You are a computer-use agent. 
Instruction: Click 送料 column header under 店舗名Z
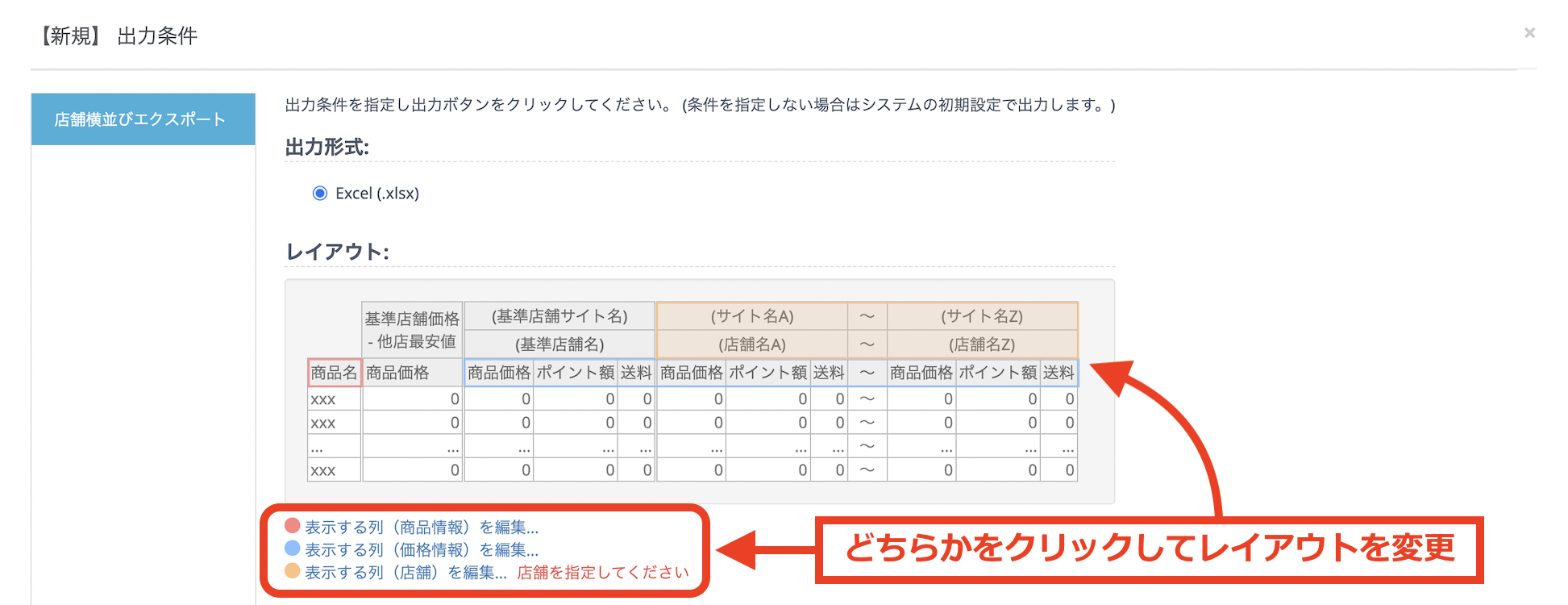(x=1058, y=373)
